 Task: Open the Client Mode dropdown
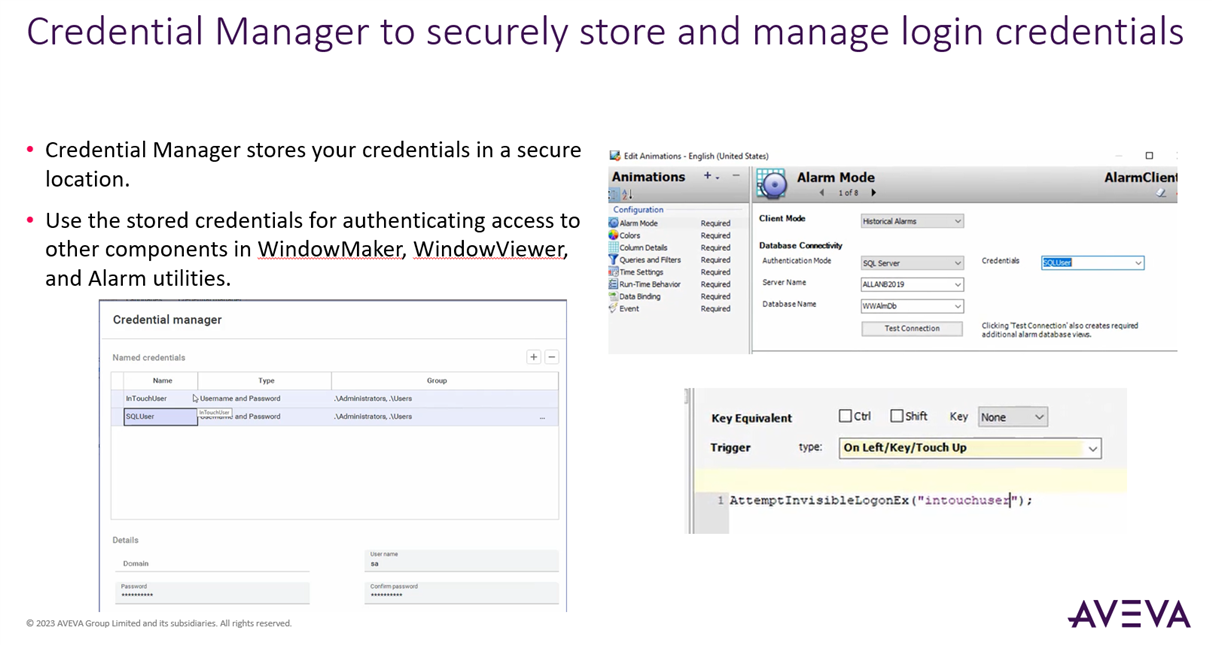click(x=912, y=221)
